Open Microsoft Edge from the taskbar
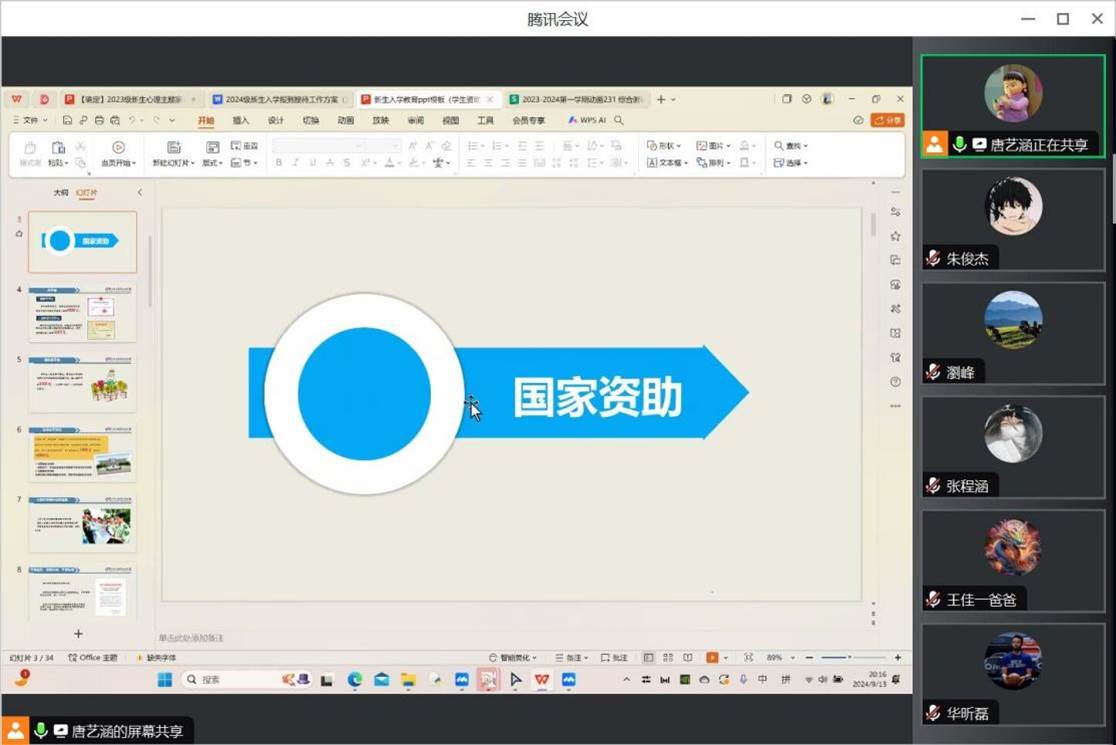This screenshot has height=745, width=1116. 354,680
